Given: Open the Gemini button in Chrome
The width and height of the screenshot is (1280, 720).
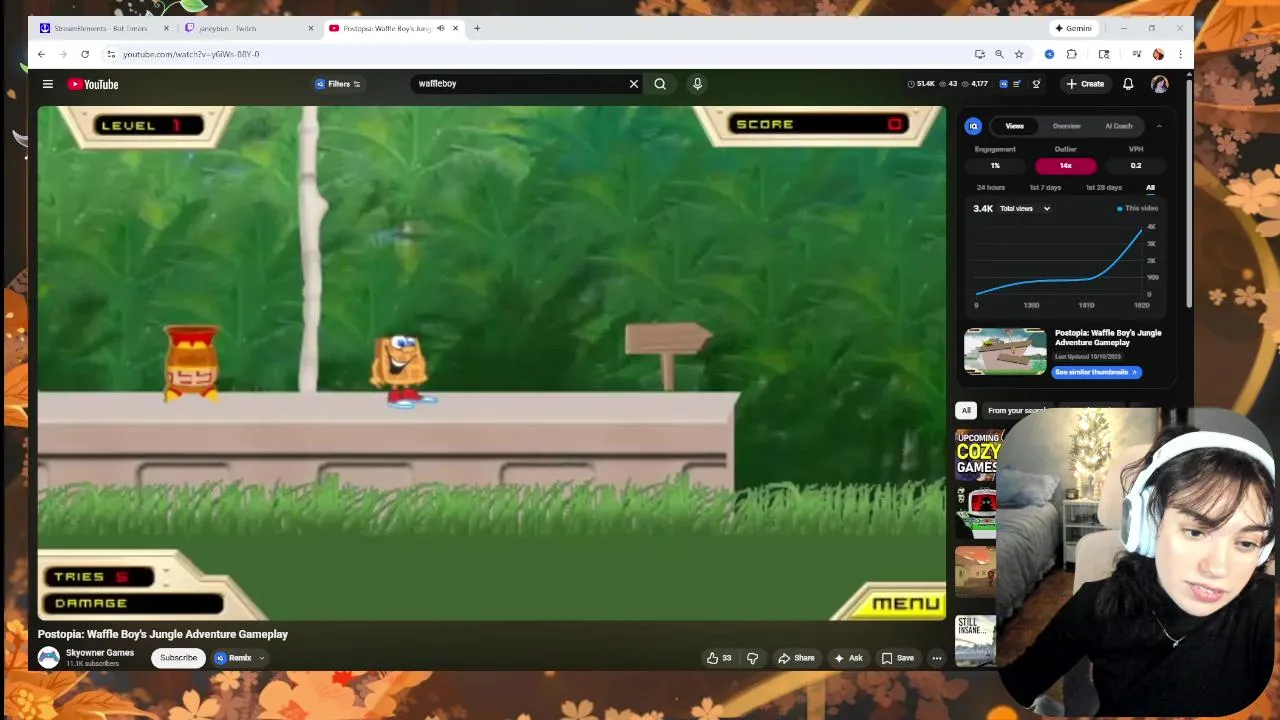Looking at the screenshot, I should coord(1073,28).
